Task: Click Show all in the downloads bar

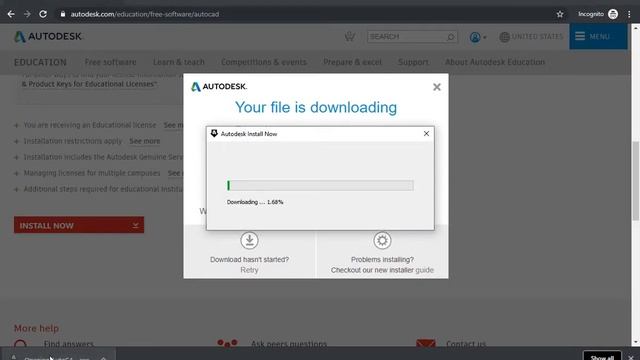Action: coord(602,356)
